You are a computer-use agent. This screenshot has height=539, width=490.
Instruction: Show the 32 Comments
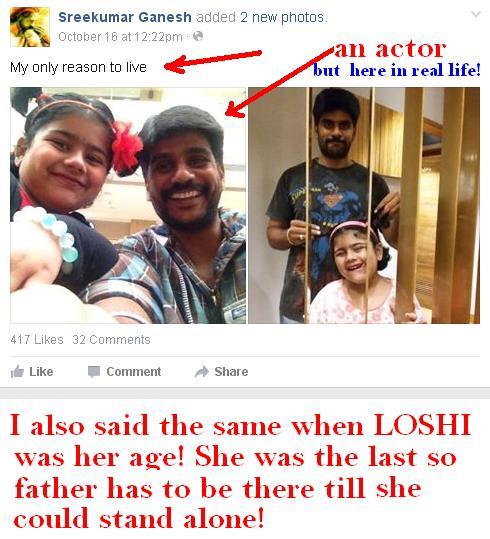[x=111, y=340]
